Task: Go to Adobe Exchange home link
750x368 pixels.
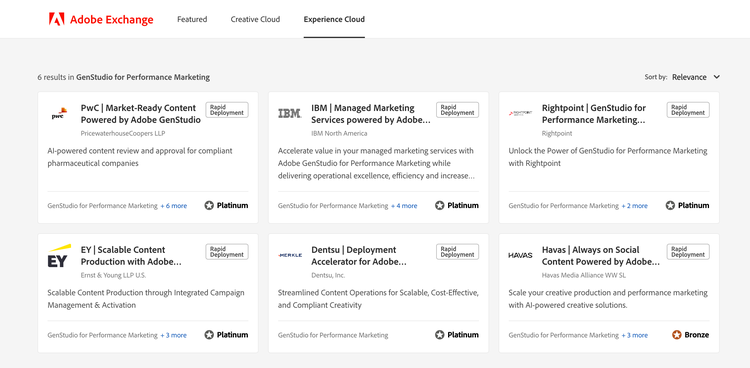Action: (x=101, y=19)
